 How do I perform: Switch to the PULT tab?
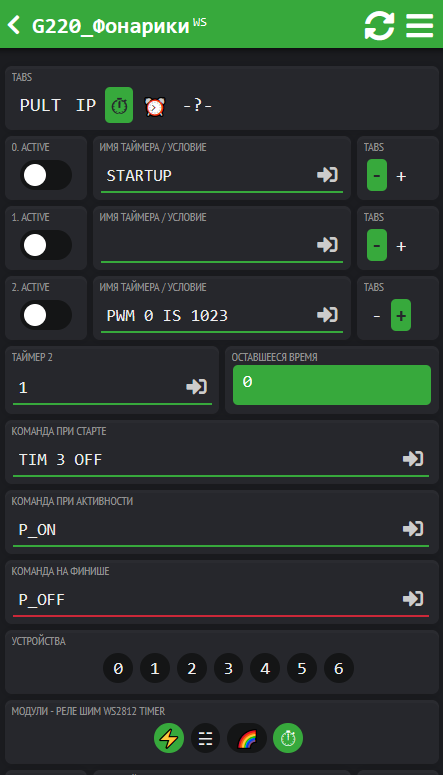tap(40, 105)
